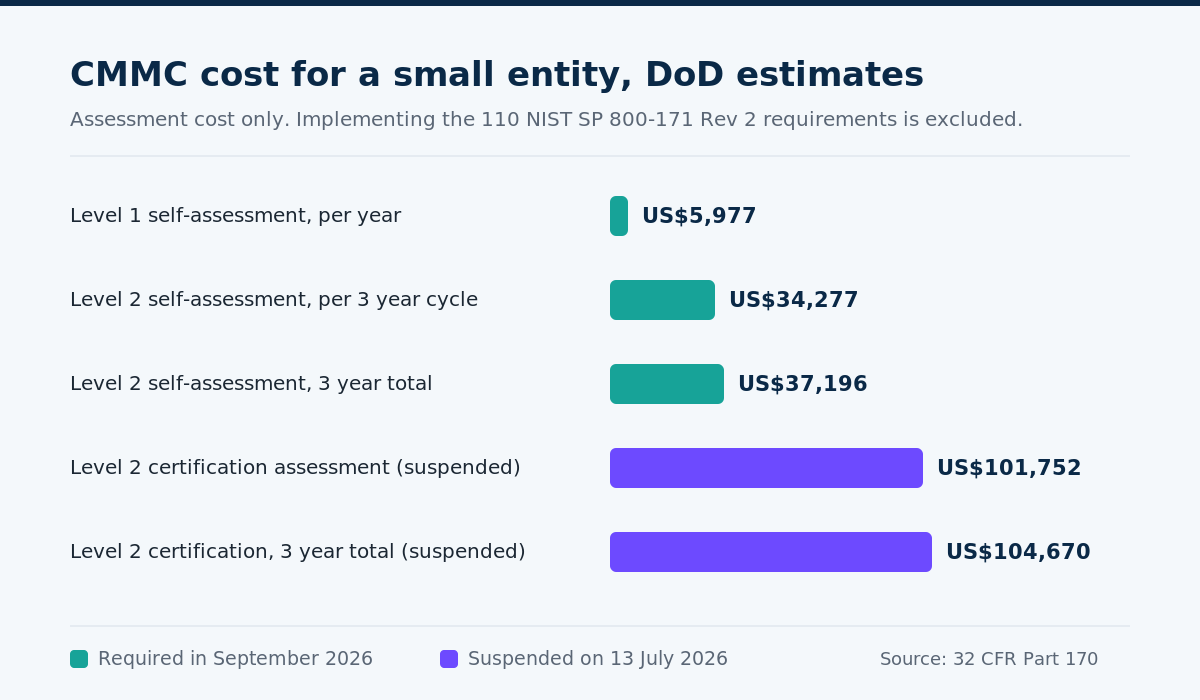Click the teal legend swatch
The image size is (1200, 700).
[x=79, y=659]
